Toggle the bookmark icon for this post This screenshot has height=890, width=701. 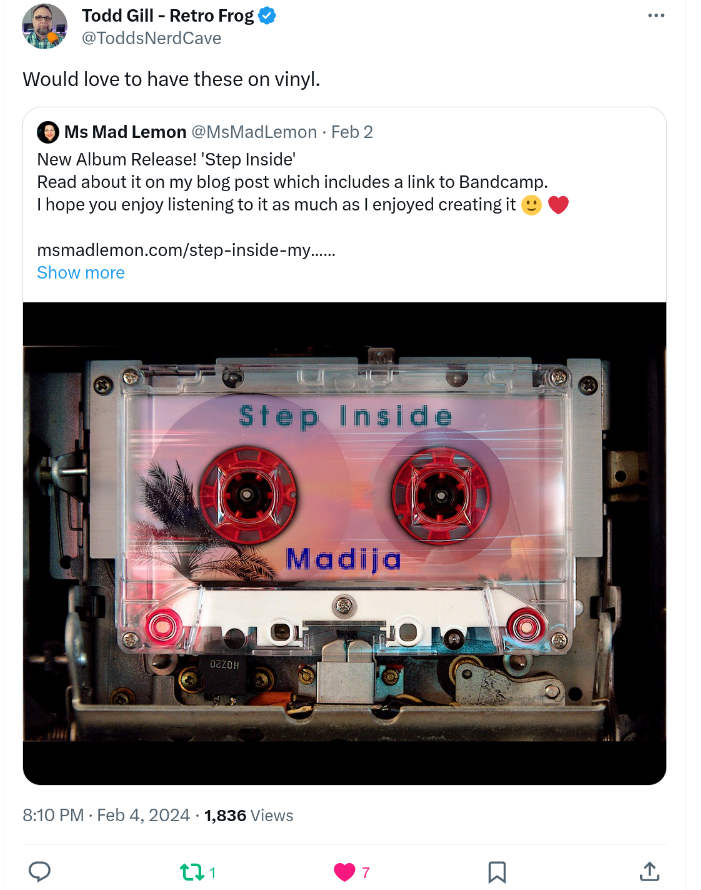point(497,872)
